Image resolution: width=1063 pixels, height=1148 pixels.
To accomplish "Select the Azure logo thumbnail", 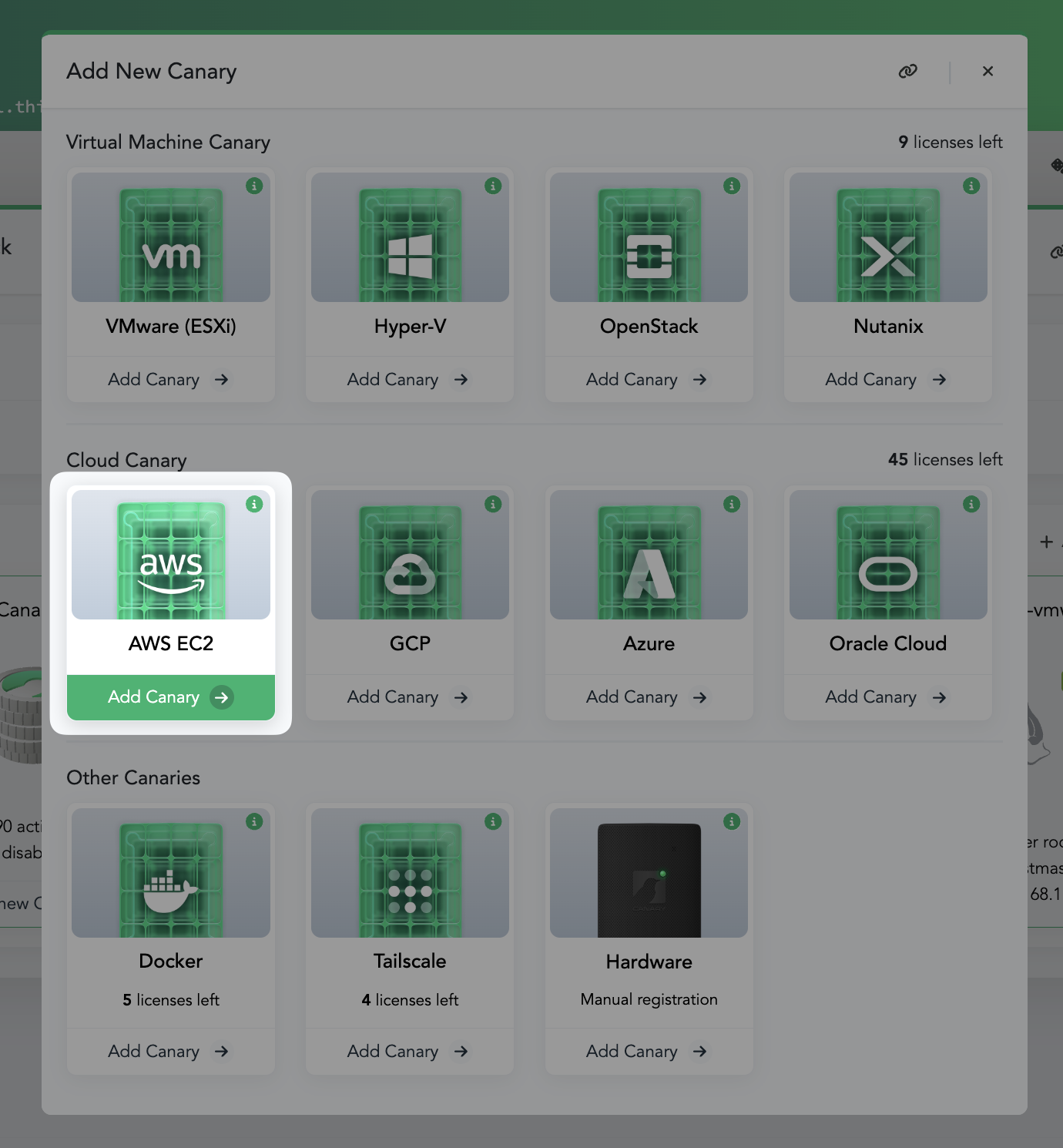I will point(649,562).
